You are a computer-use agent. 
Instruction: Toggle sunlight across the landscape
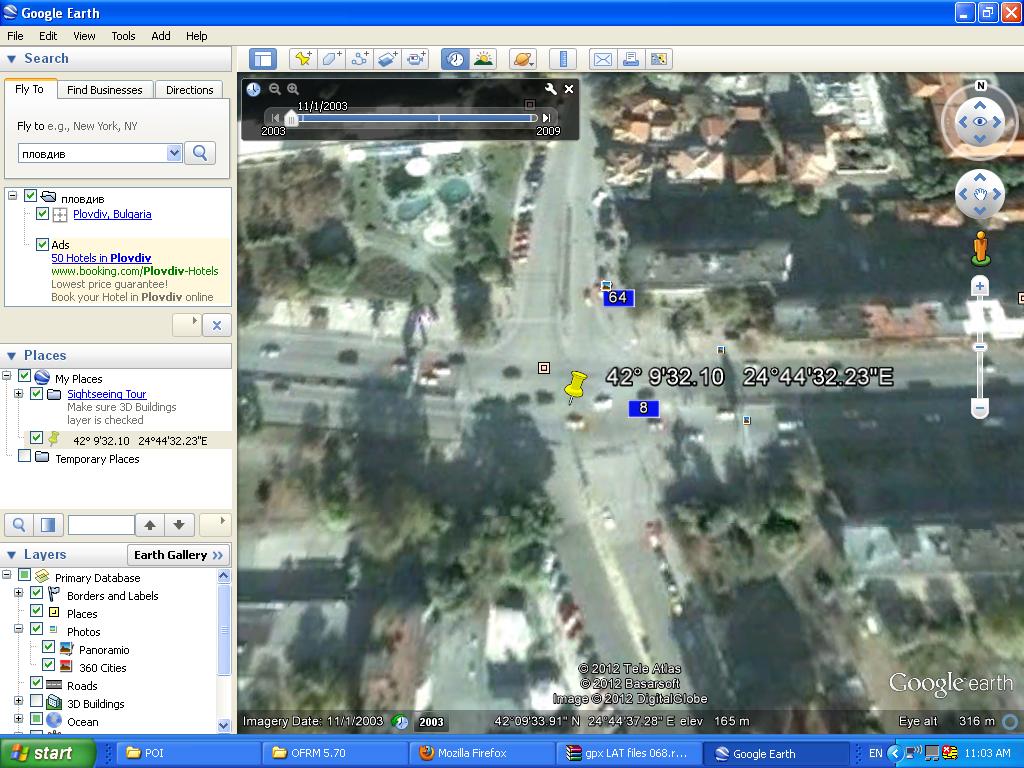(484, 59)
